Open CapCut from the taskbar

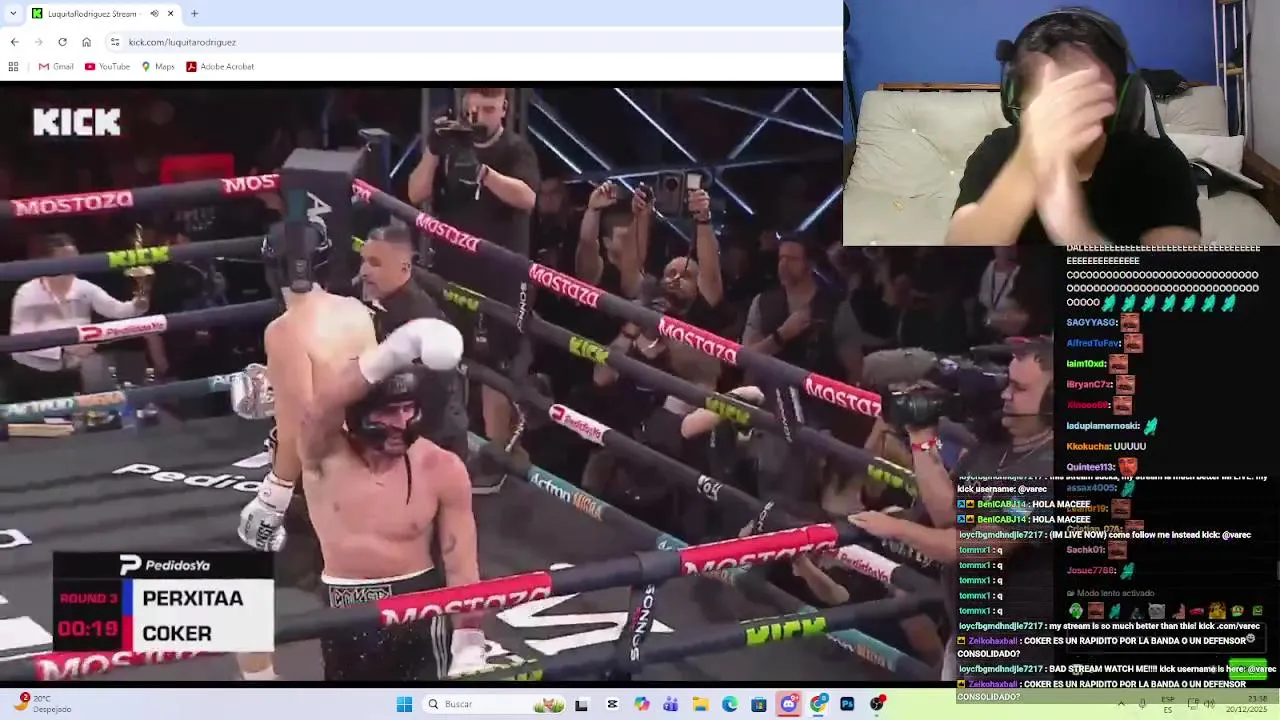[x=612, y=704]
